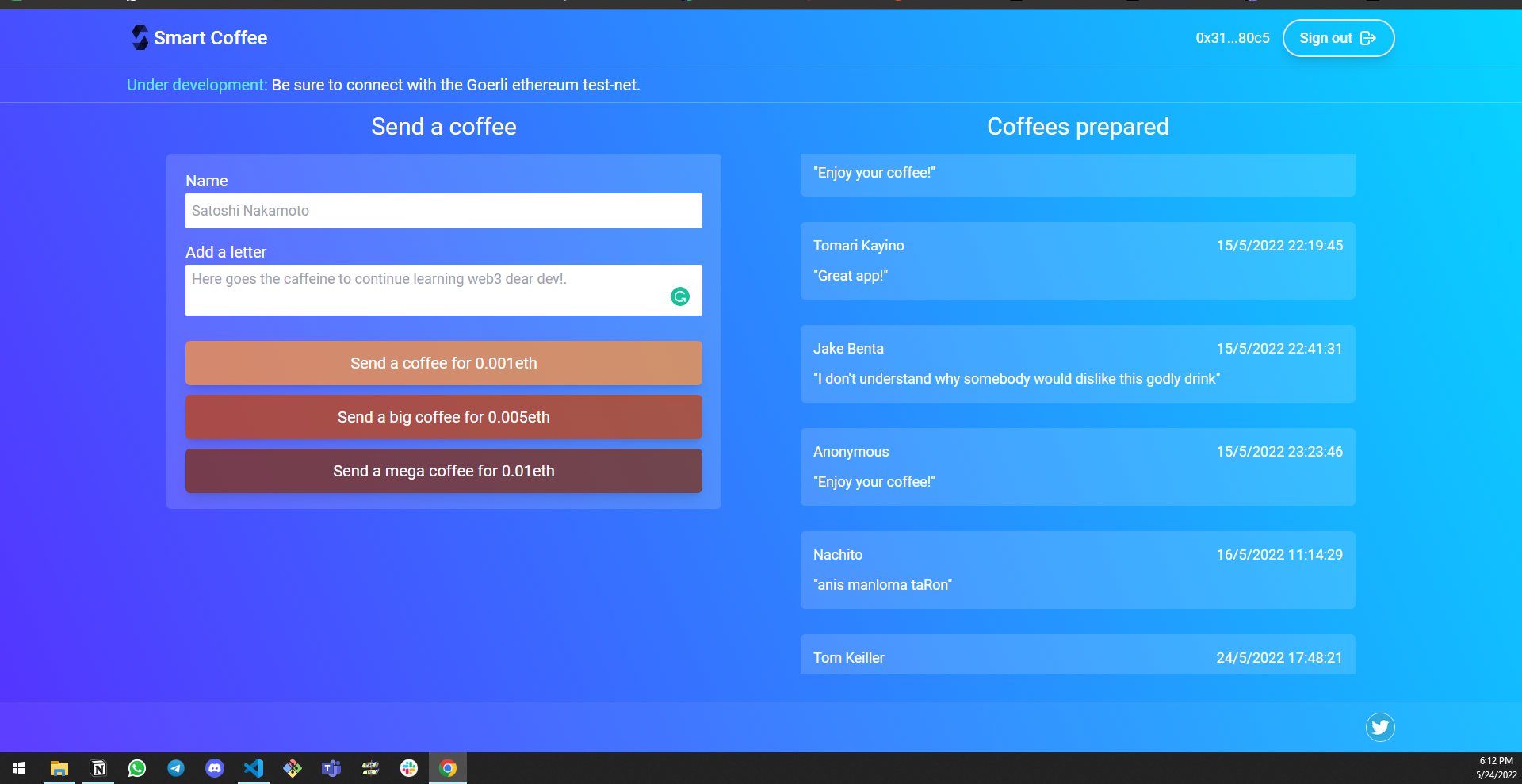Image resolution: width=1522 pixels, height=784 pixels.
Task: Open Microsoft Teams from the taskbar
Action: tap(331, 767)
